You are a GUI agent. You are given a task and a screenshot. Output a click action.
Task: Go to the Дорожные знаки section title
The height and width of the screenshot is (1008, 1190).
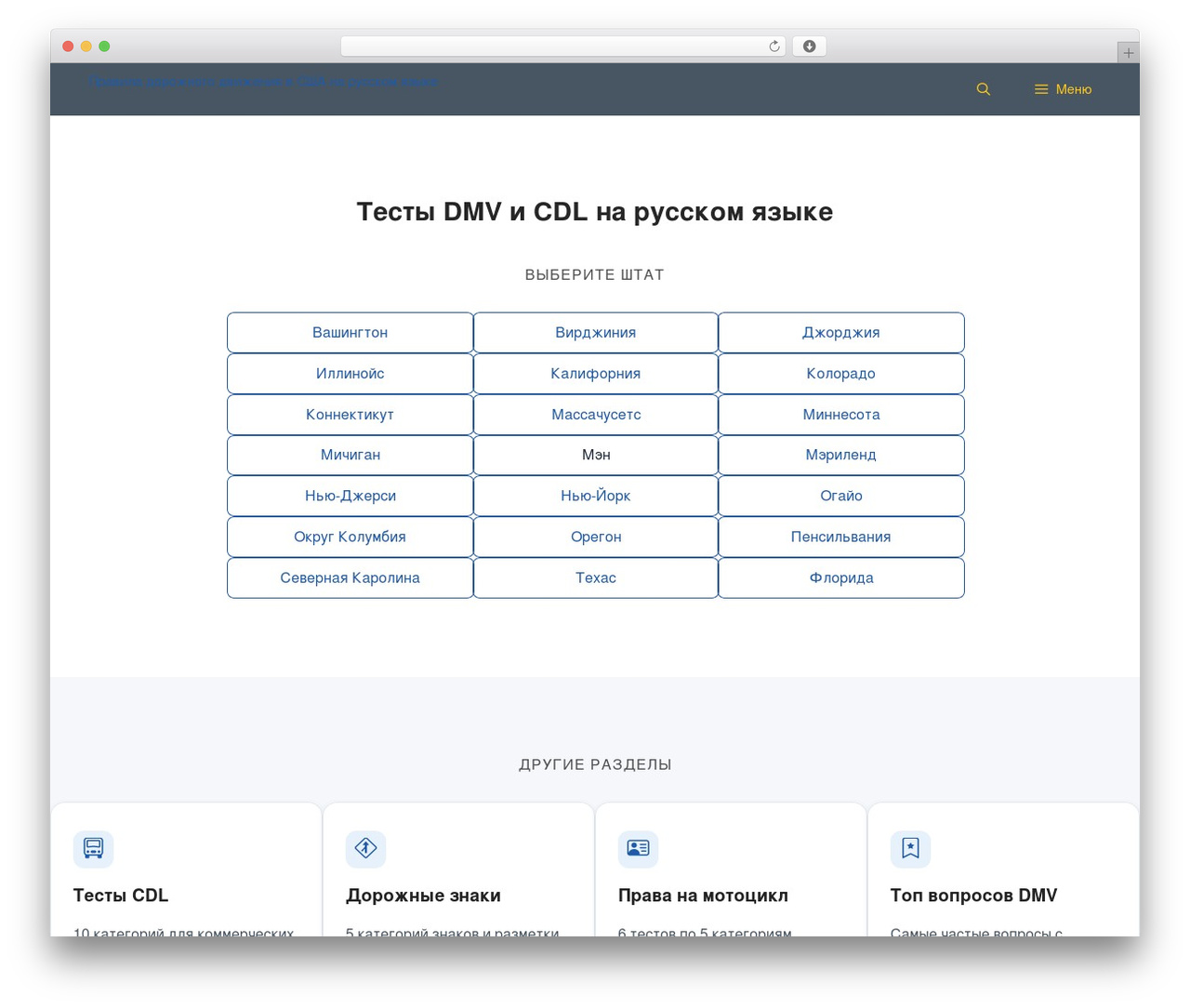tap(423, 895)
